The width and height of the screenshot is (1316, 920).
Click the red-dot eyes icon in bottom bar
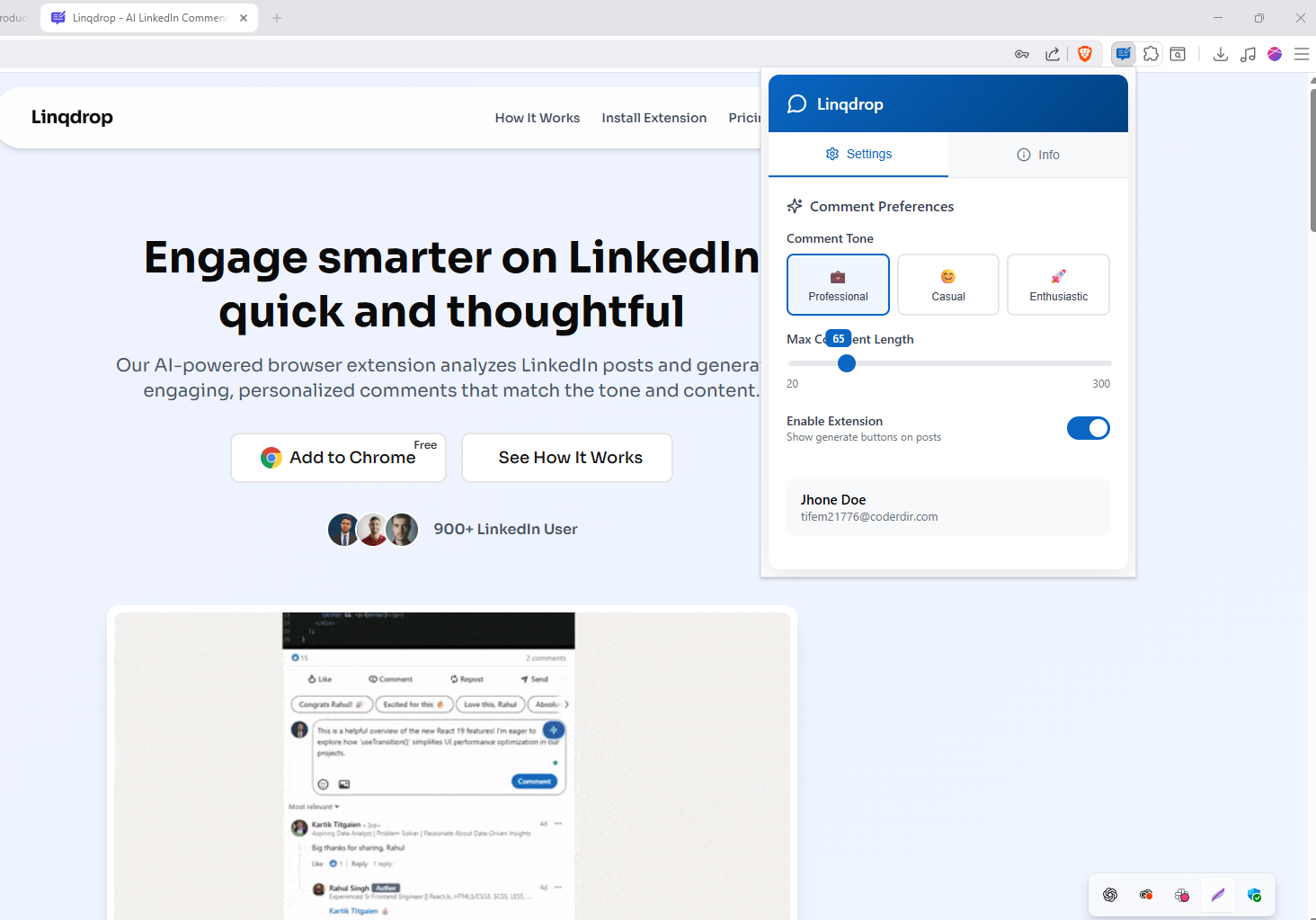1146,895
